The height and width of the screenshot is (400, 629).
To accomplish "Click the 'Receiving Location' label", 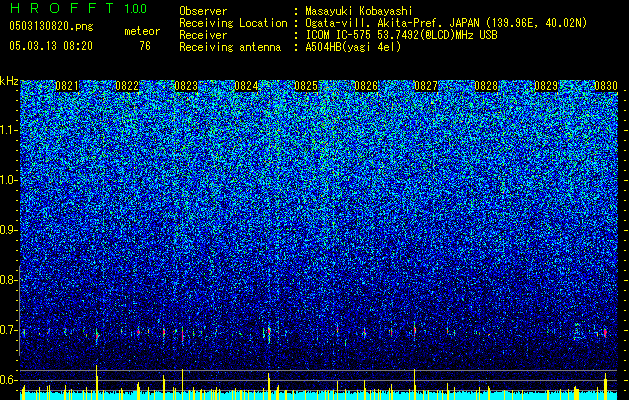I will pyautogui.click(x=233, y=23).
